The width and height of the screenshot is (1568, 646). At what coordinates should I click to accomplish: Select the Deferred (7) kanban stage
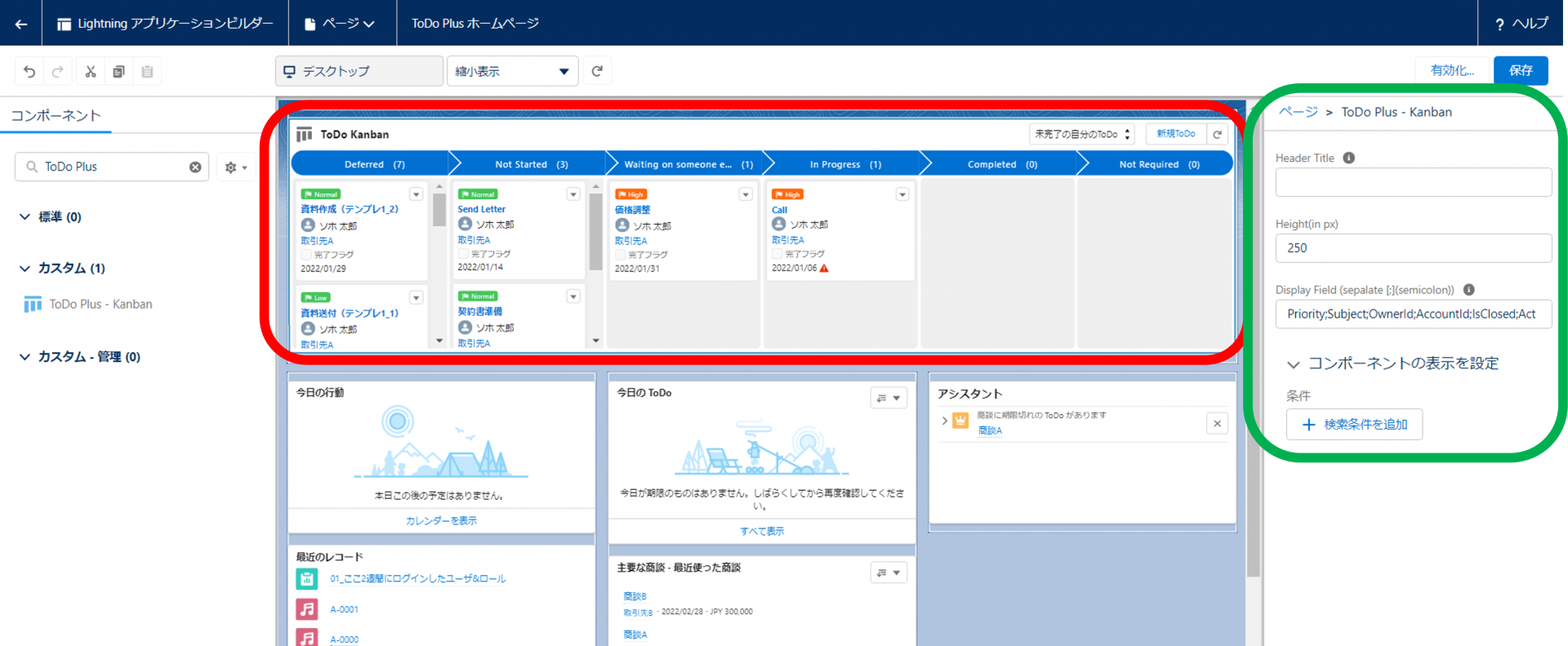[x=372, y=164]
